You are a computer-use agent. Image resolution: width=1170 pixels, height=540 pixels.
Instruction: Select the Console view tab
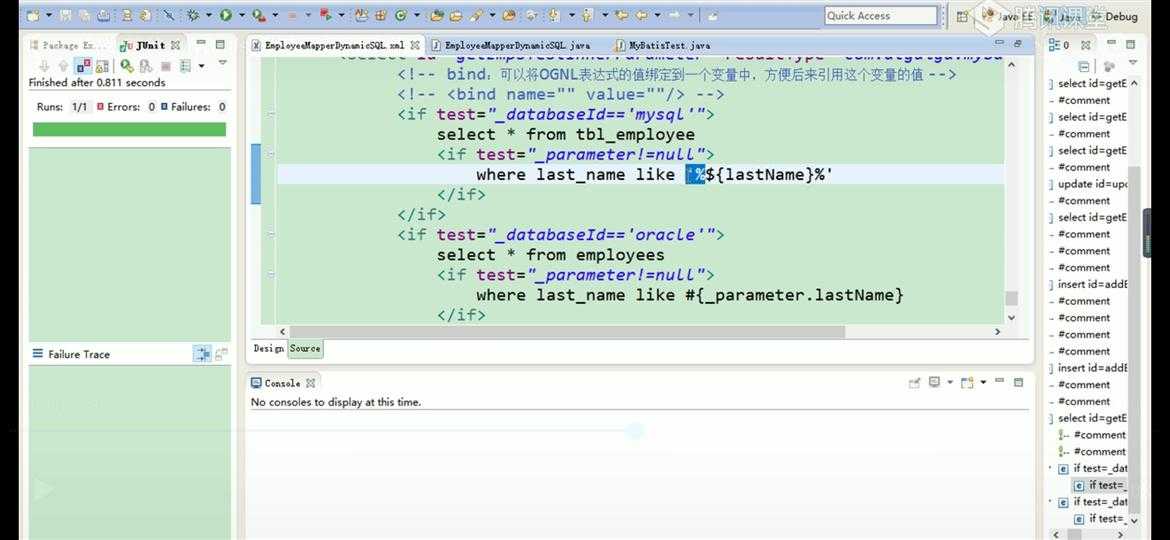point(283,383)
